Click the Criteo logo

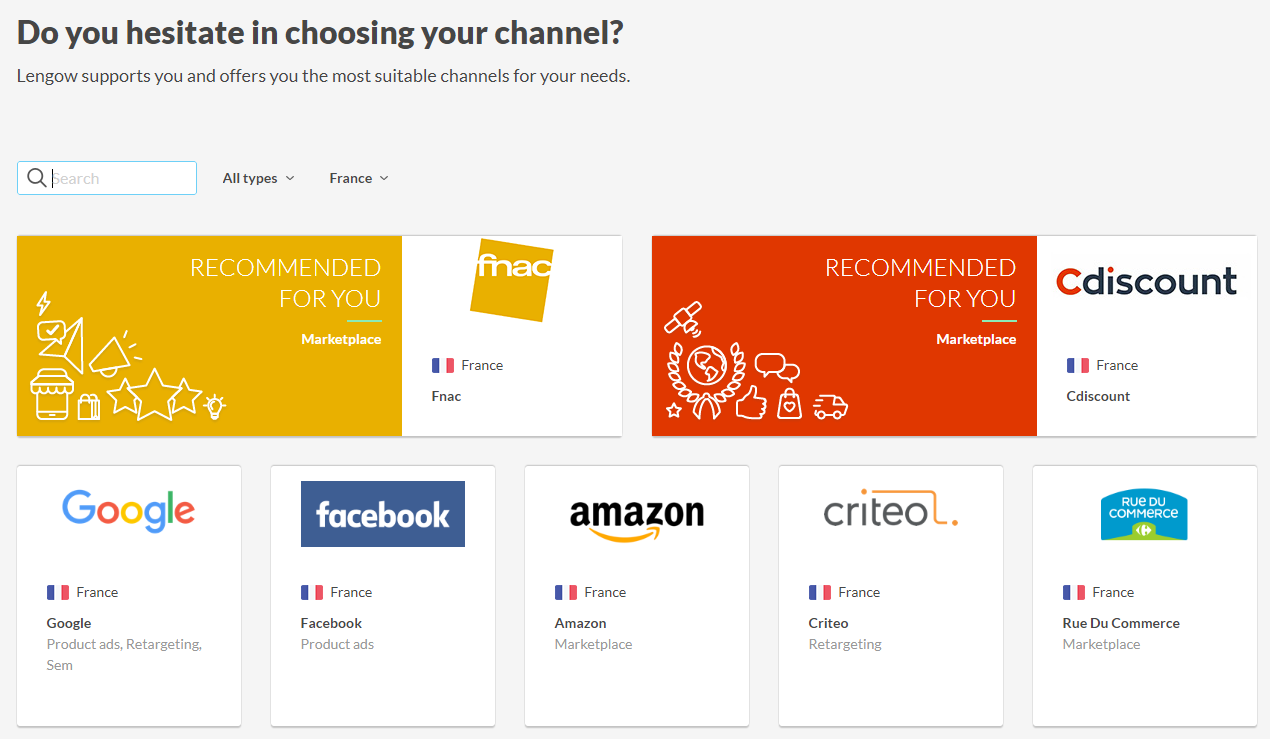(890, 511)
